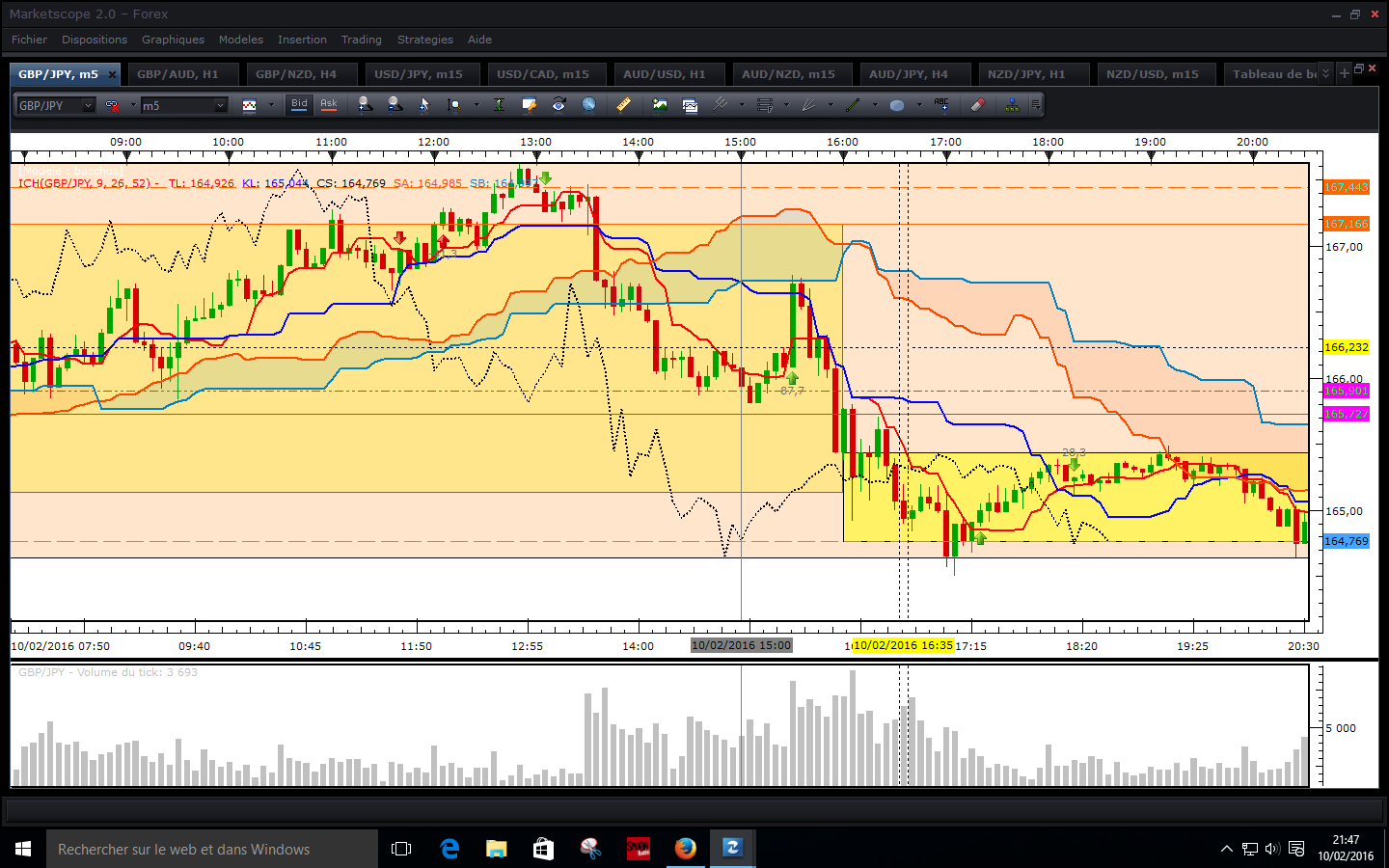Viewport: 1389px width, 868px height.
Task: Choose the ellipse shape drawing tool
Action: (x=896, y=104)
